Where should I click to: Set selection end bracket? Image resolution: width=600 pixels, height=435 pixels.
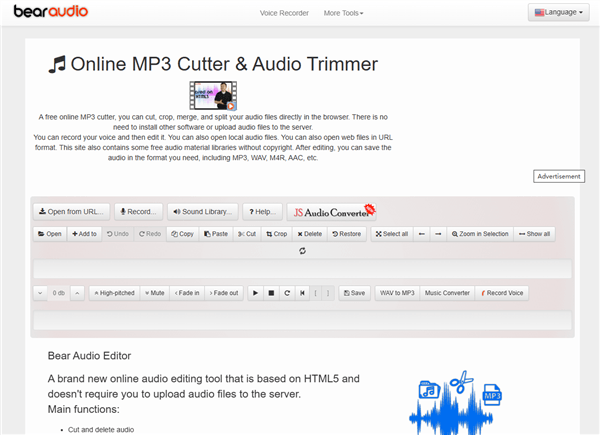pyautogui.click(x=328, y=293)
